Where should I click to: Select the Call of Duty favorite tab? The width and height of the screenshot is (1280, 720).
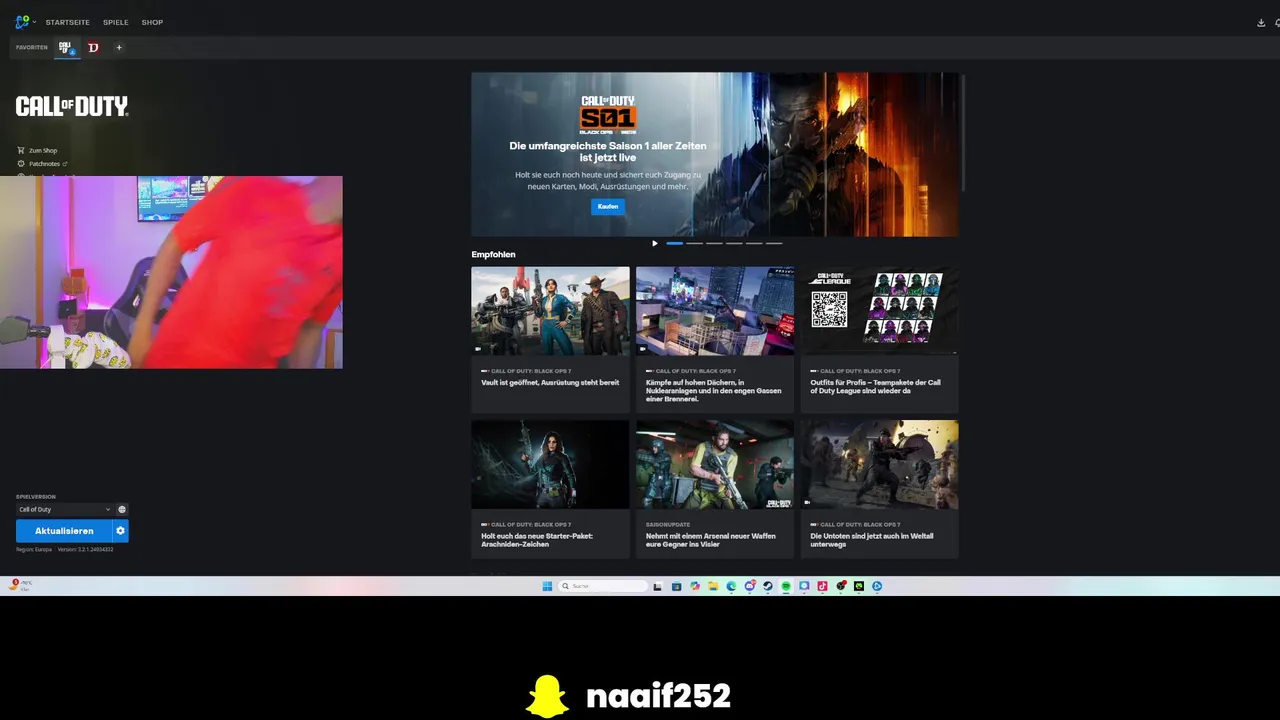tap(67, 47)
